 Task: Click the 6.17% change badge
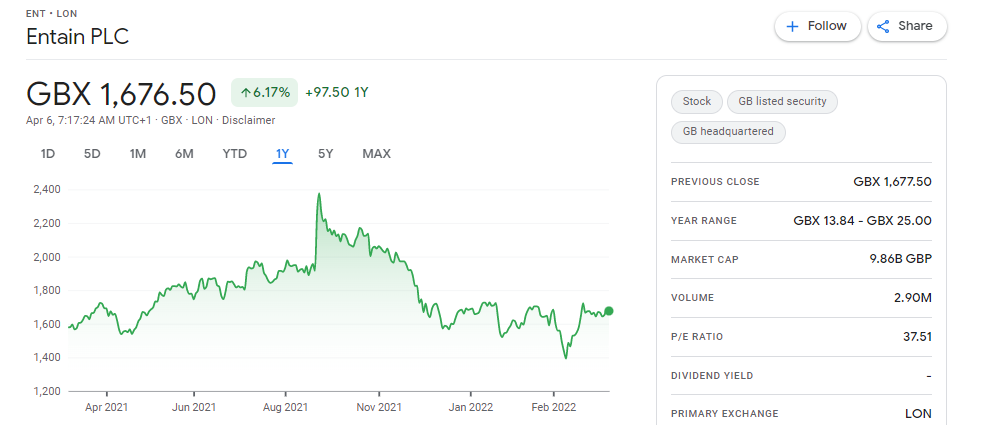265,93
